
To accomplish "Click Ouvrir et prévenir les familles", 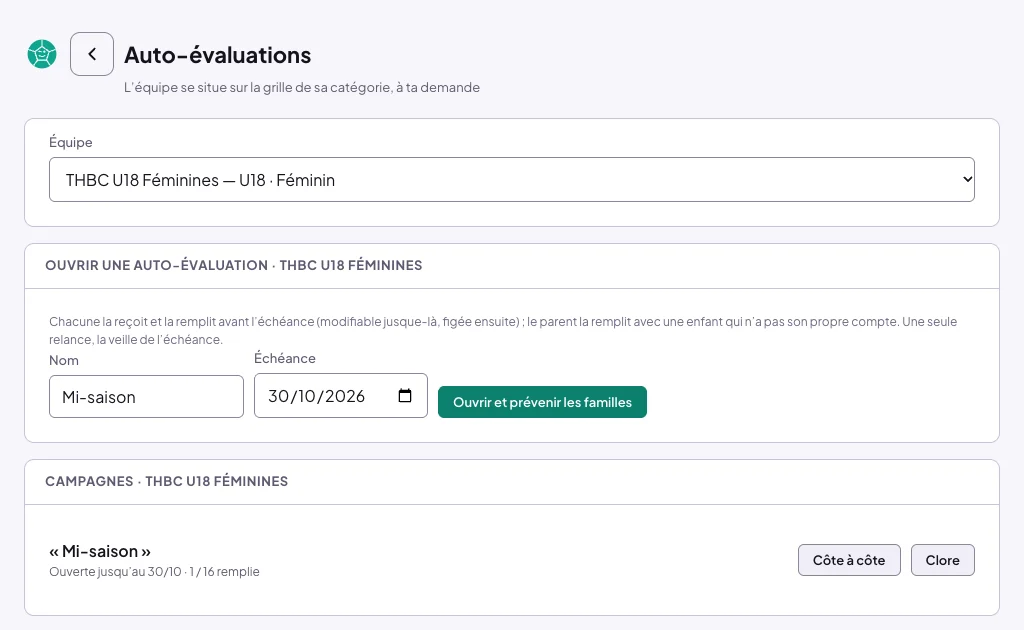I will (x=542, y=402).
